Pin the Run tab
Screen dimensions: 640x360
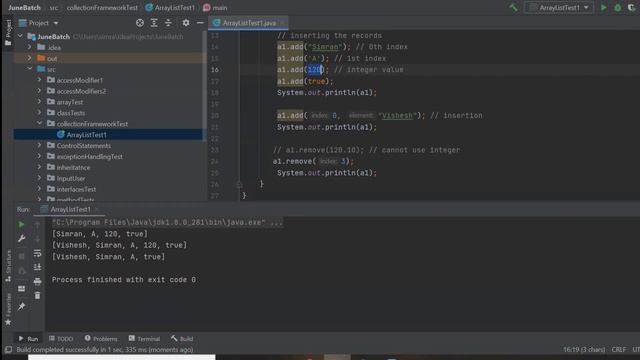[x=21, y=306]
